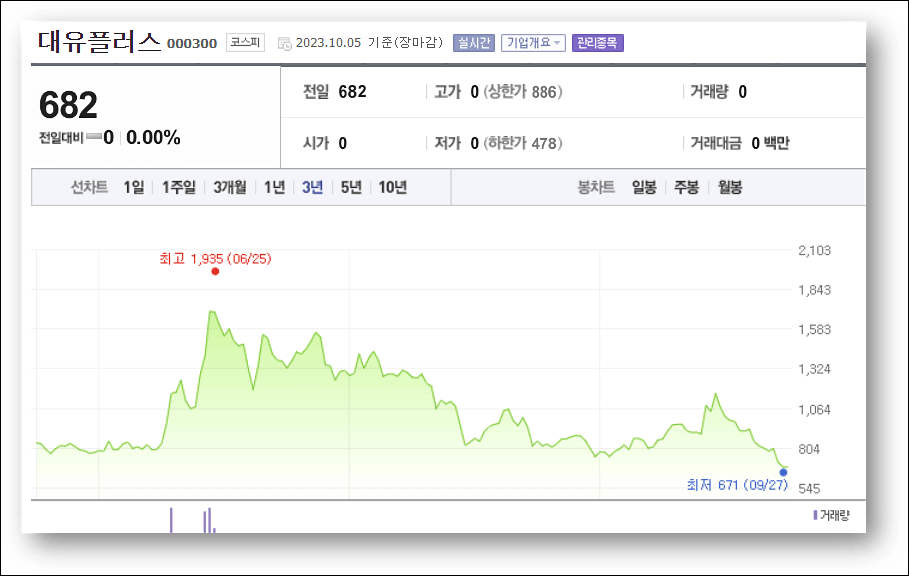Select the 1주일 period tab

[x=178, y=186]
